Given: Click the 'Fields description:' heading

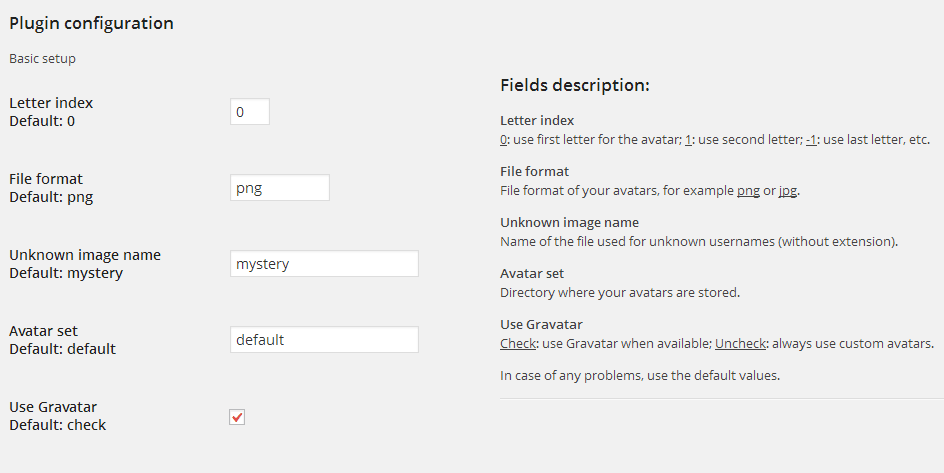Looking at the screenshot, I should click(575, 85).
